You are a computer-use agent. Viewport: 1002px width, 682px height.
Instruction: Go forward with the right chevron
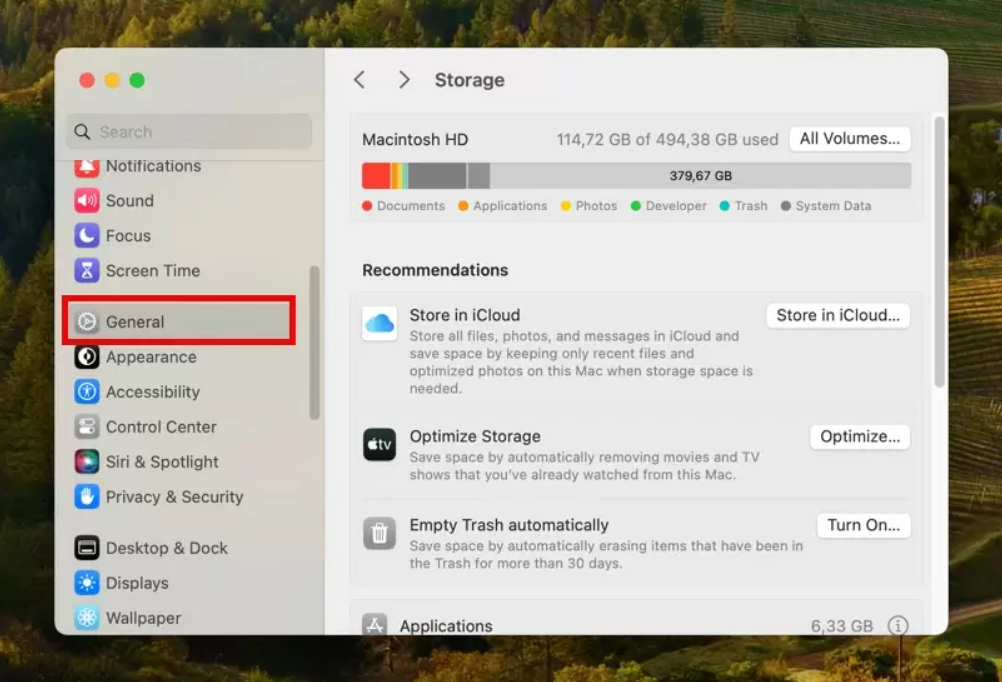coord(404,80)
